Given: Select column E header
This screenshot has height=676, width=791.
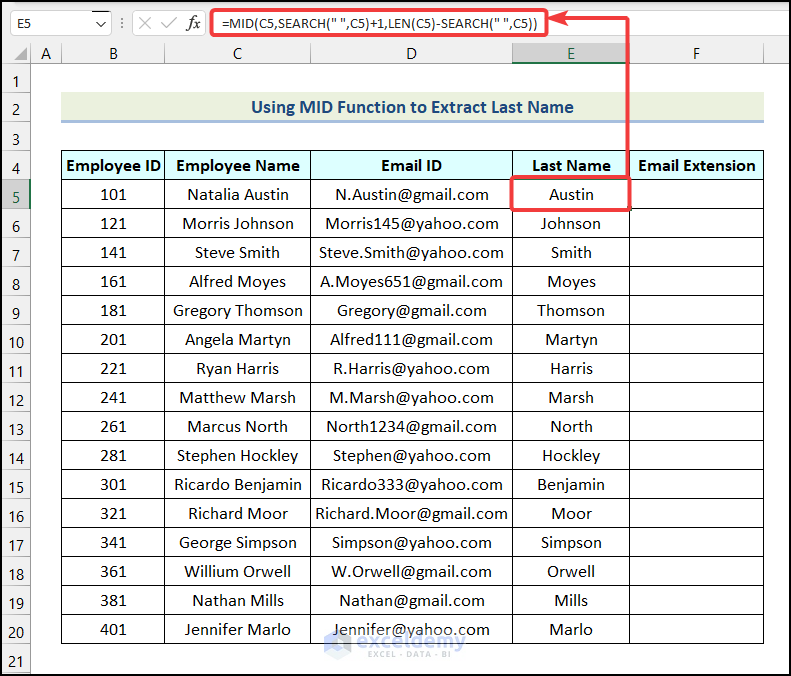Looking at the screenshot, I should (571, 53).
